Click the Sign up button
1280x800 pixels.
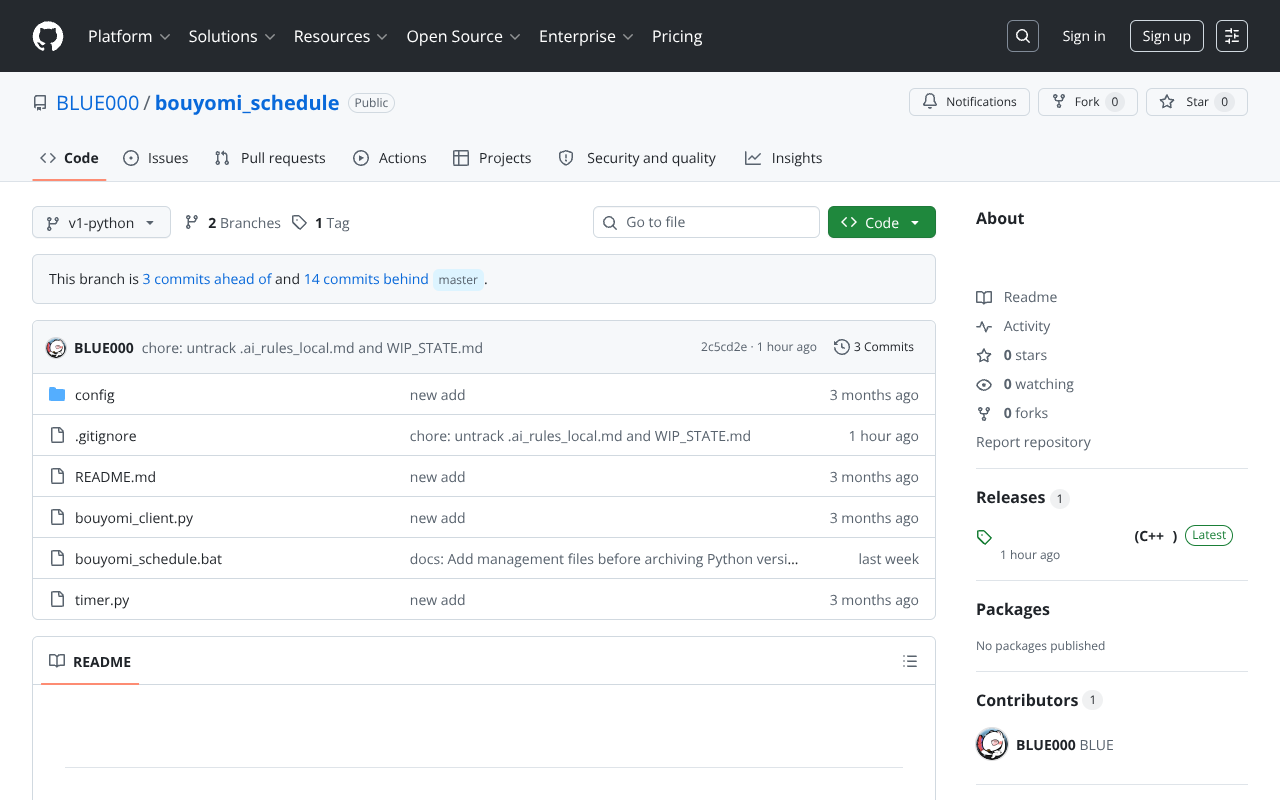pyautogui.click(x=1167, y=36)
